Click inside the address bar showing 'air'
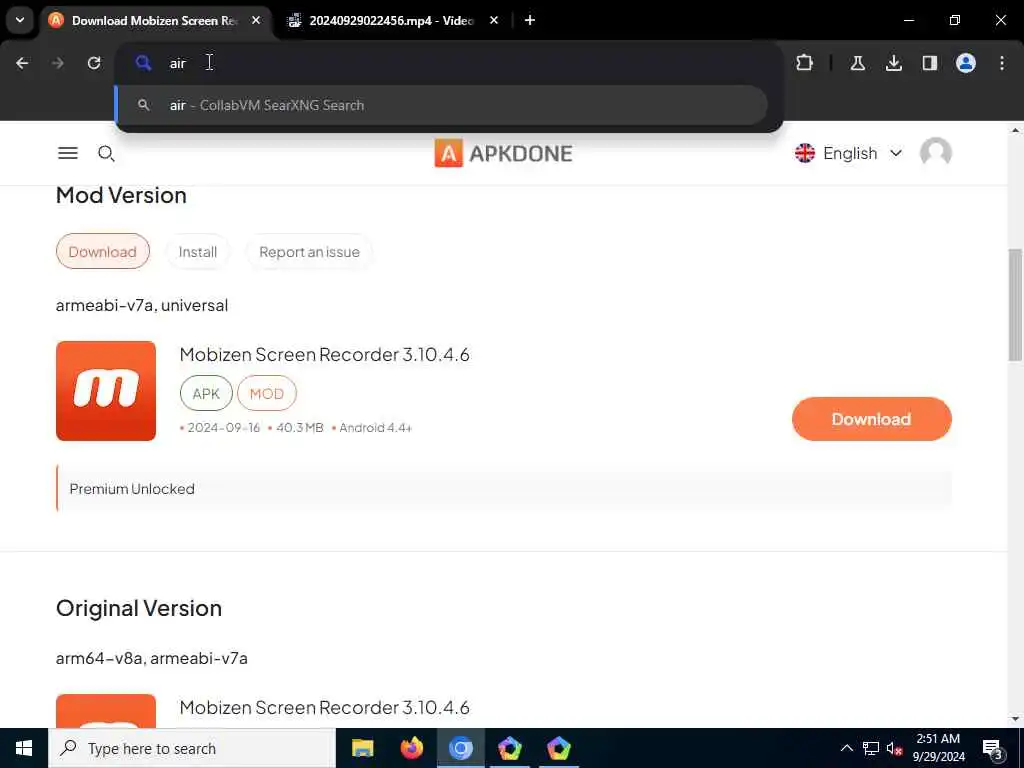This screenshot has height=768, width=1024. [449, 63]
